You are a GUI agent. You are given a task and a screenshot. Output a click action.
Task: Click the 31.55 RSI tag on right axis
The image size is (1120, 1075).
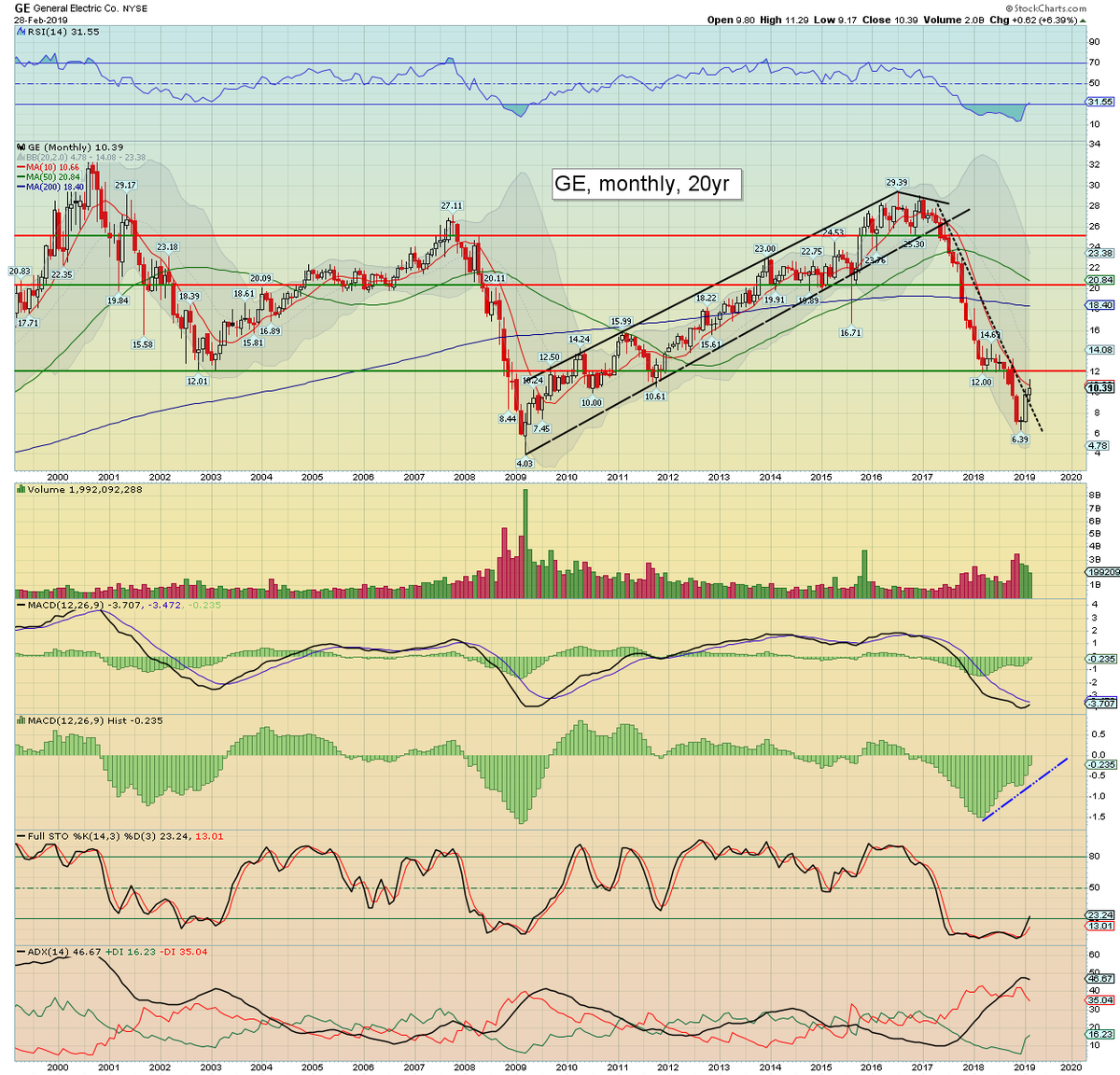tap(1101, 102)
